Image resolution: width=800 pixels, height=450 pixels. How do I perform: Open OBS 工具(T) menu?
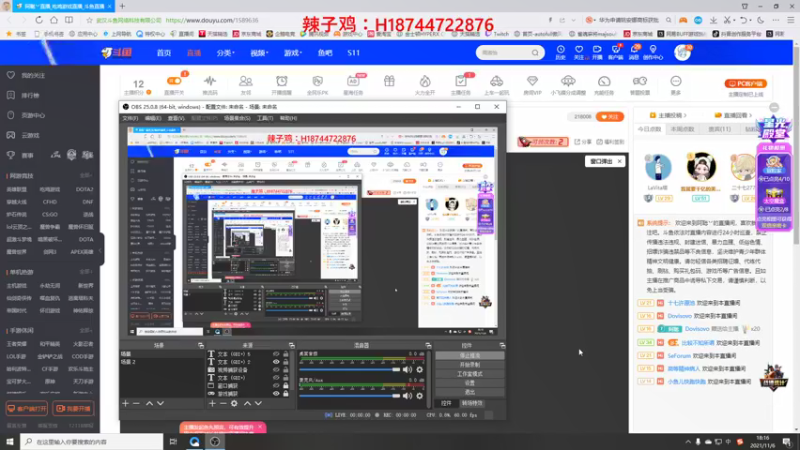point(265,118)
